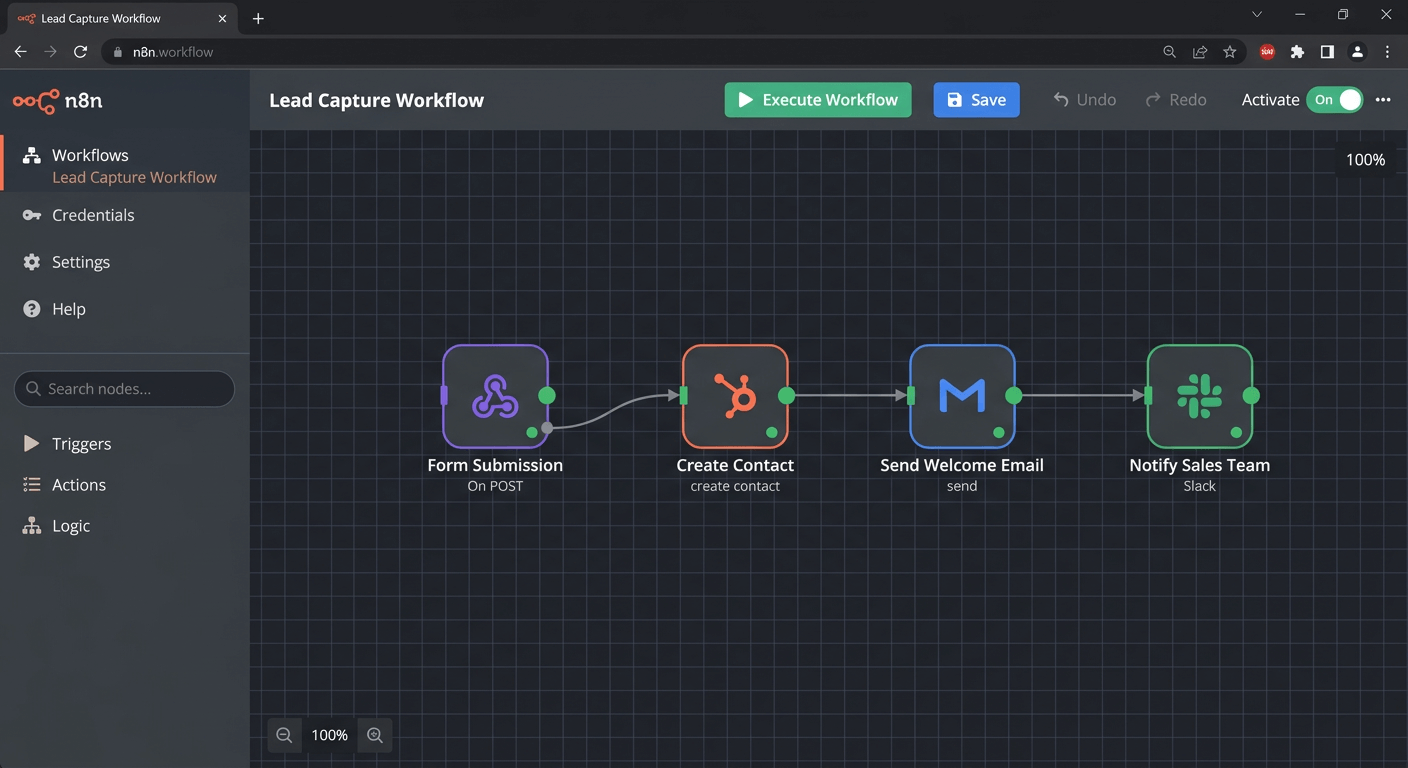This screenshot has width=1408, height=768.
Task: Select Lead Capture Workflow in the sidebar
Action: pos(134,177)
